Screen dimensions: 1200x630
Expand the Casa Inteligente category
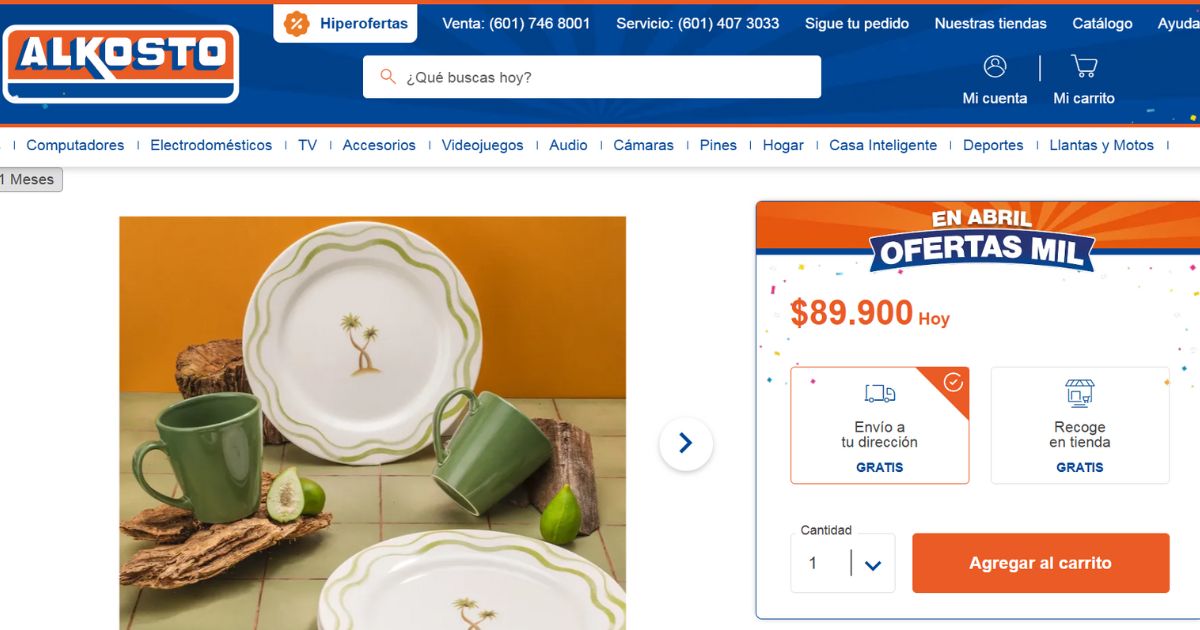coord(883,145)
